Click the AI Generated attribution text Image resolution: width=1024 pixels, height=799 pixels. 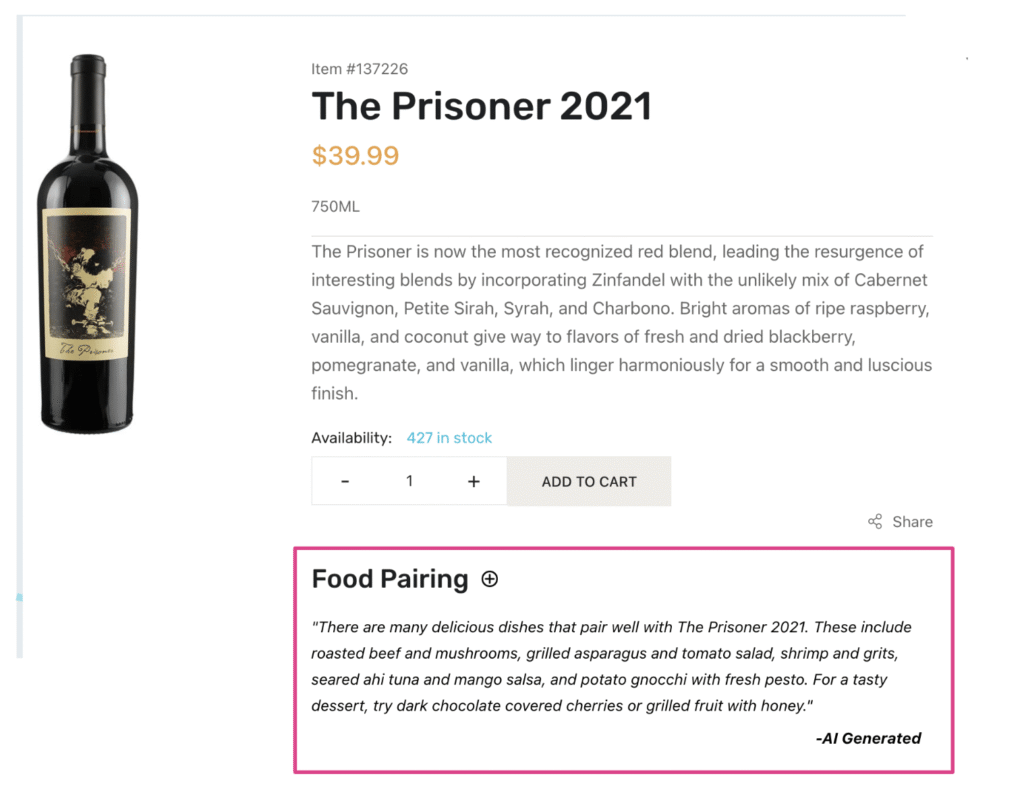(x=869, y=738)
